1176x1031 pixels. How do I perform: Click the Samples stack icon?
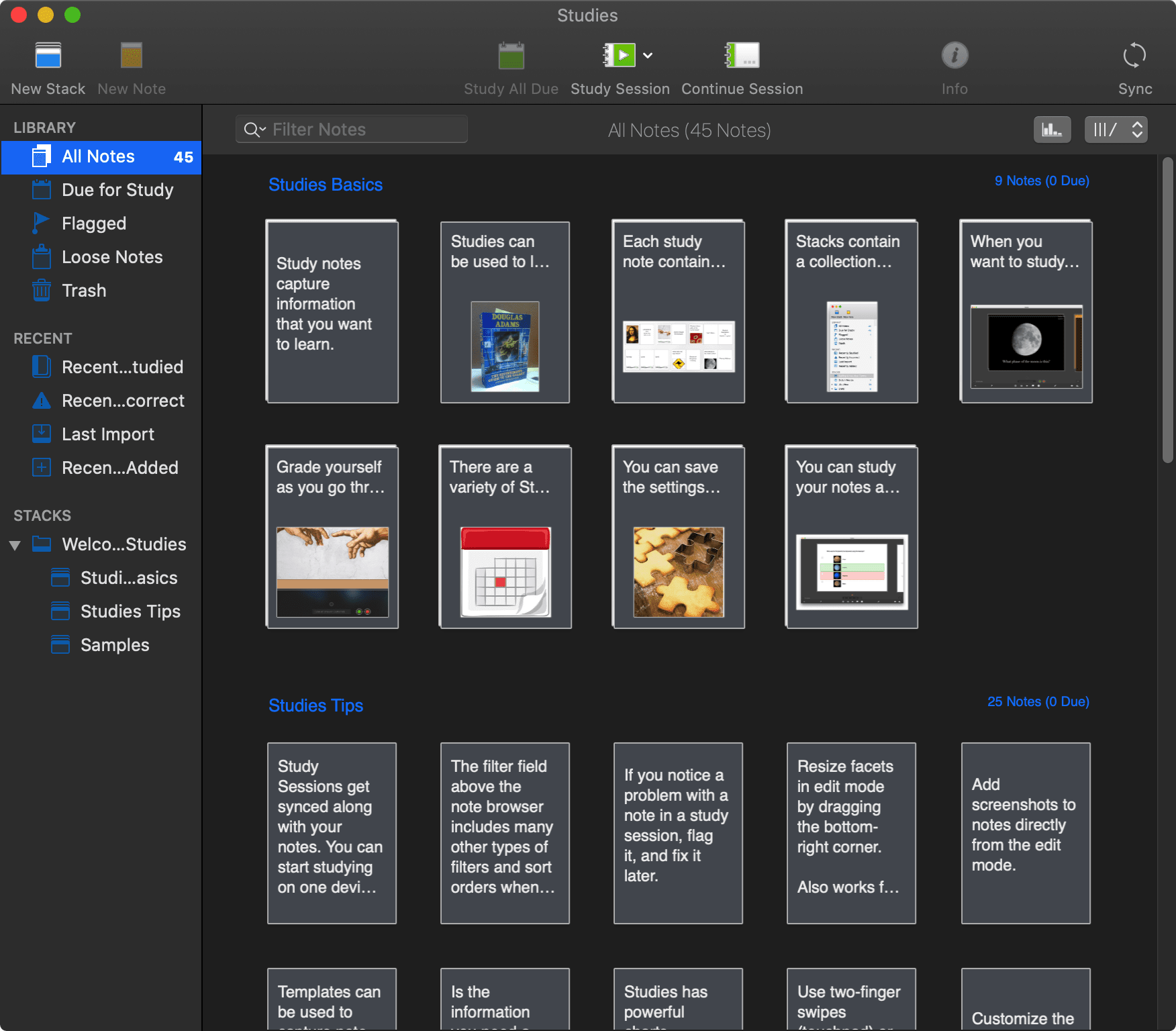point(60,645)
